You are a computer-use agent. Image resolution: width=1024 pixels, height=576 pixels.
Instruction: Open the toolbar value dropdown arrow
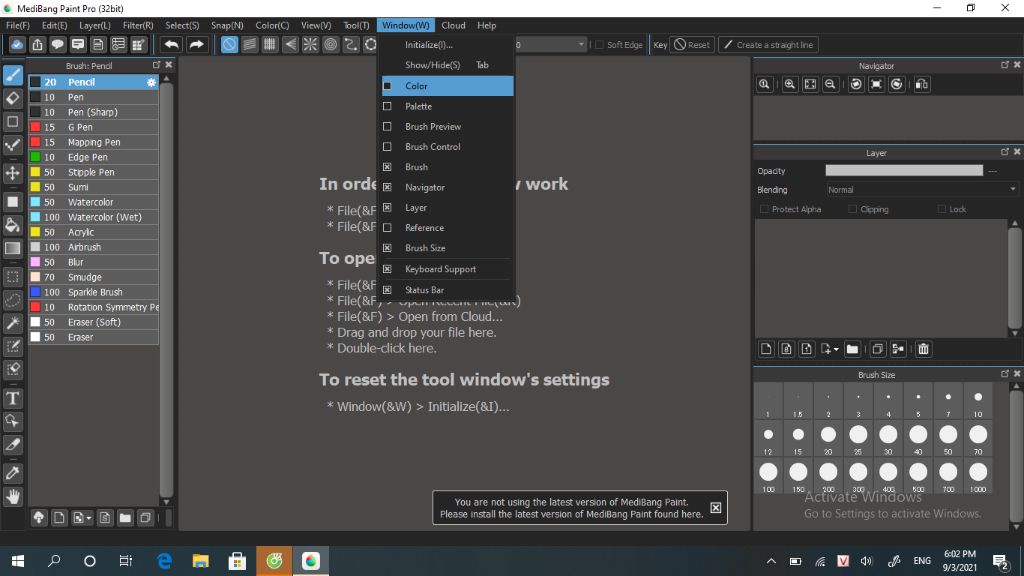[x=581, y=44]
